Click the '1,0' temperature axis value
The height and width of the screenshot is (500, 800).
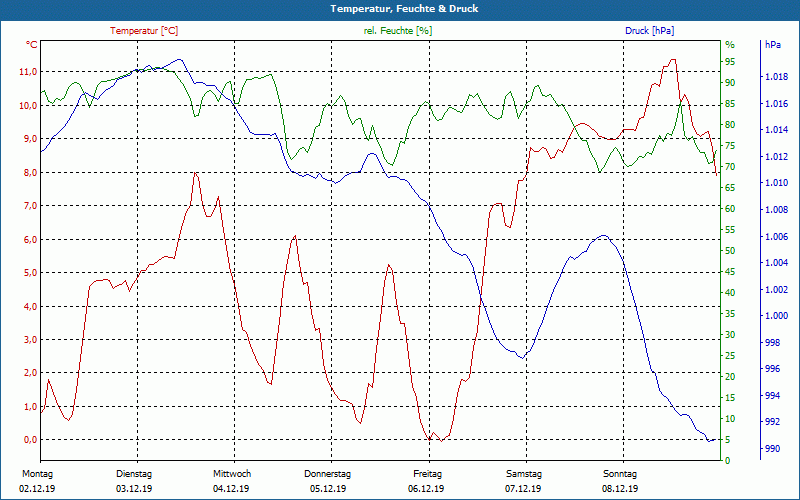point(30,407)
